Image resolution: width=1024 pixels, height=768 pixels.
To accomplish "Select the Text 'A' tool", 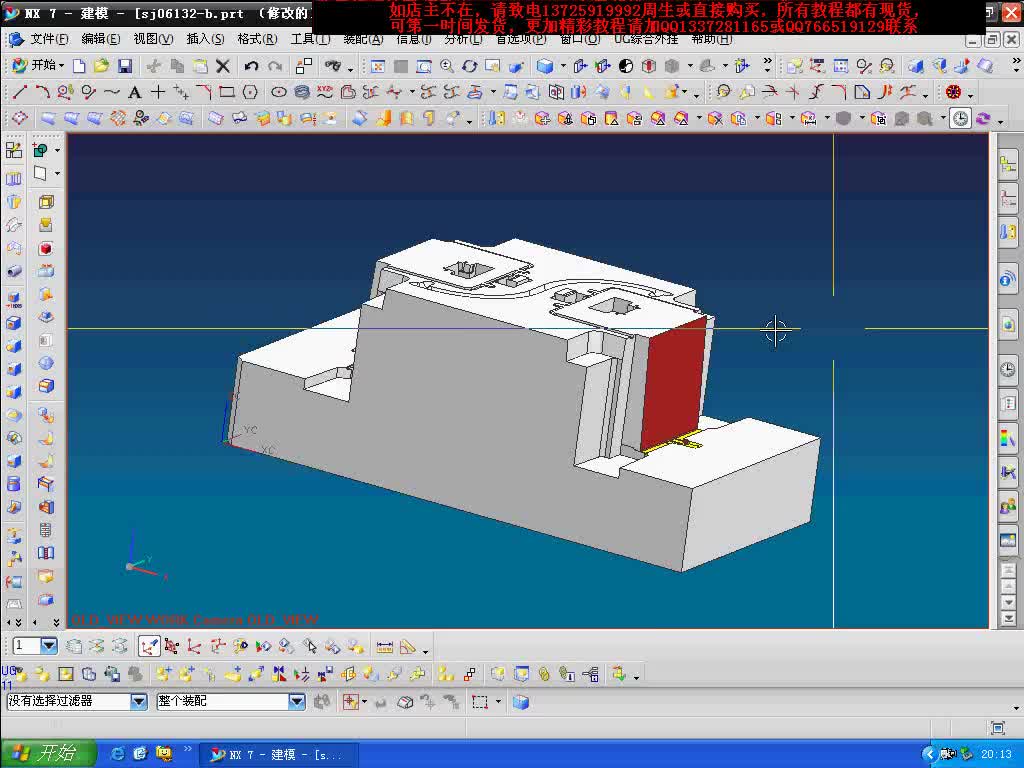I will pyautogui.click(x=135, y=92).
